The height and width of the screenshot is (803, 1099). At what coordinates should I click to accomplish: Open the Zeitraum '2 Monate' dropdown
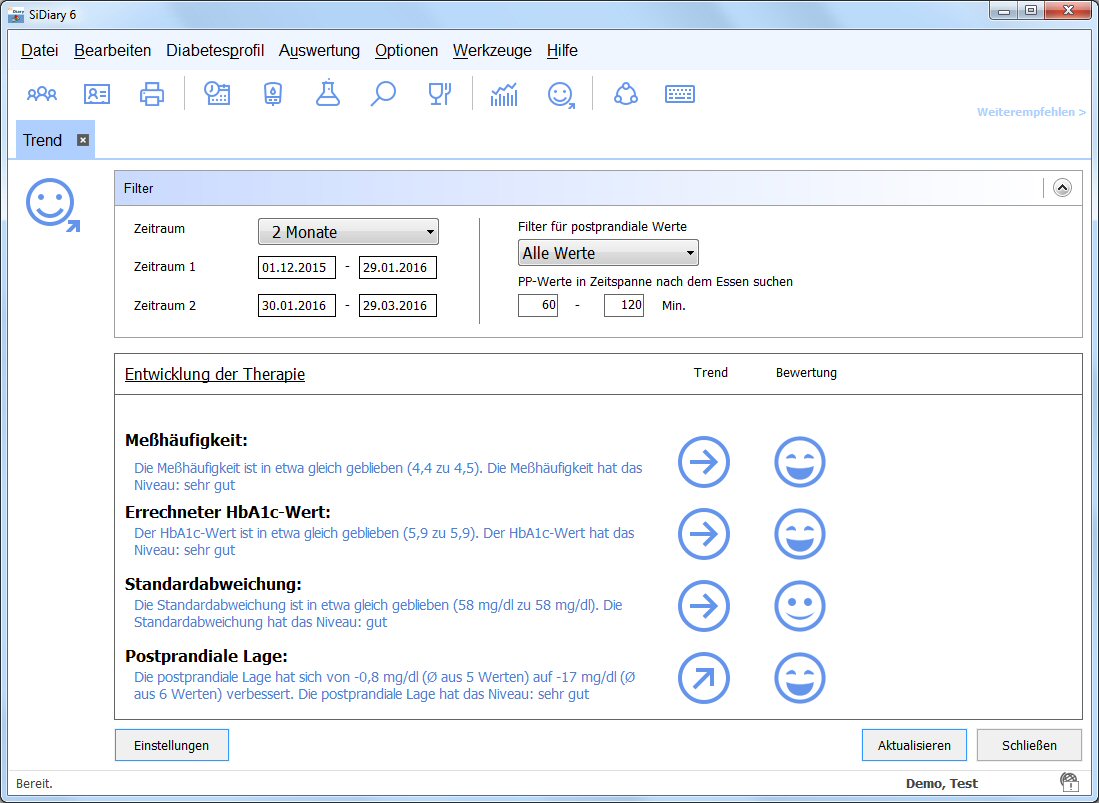tap(348, 232)
